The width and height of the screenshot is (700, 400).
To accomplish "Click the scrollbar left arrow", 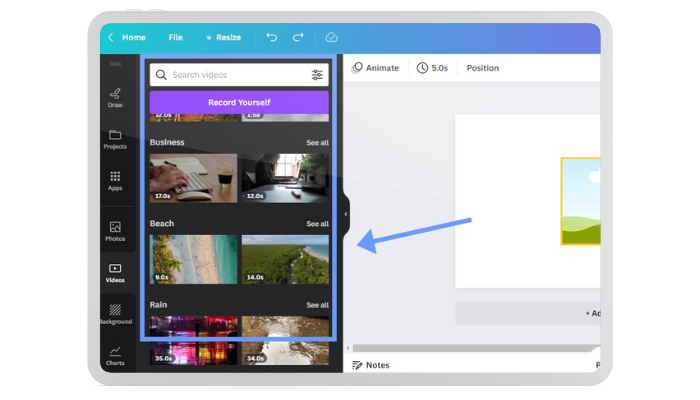I will pos(348,348).
